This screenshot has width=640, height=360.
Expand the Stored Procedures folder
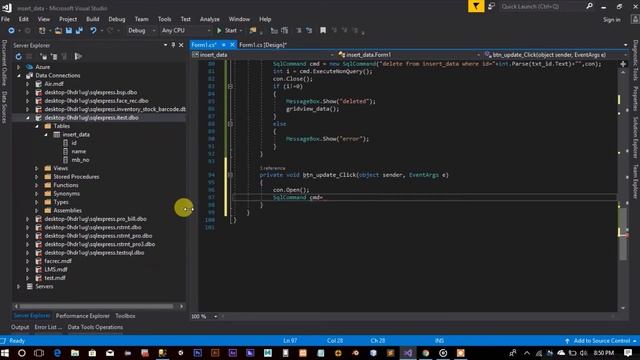click(x=37, y=177)
